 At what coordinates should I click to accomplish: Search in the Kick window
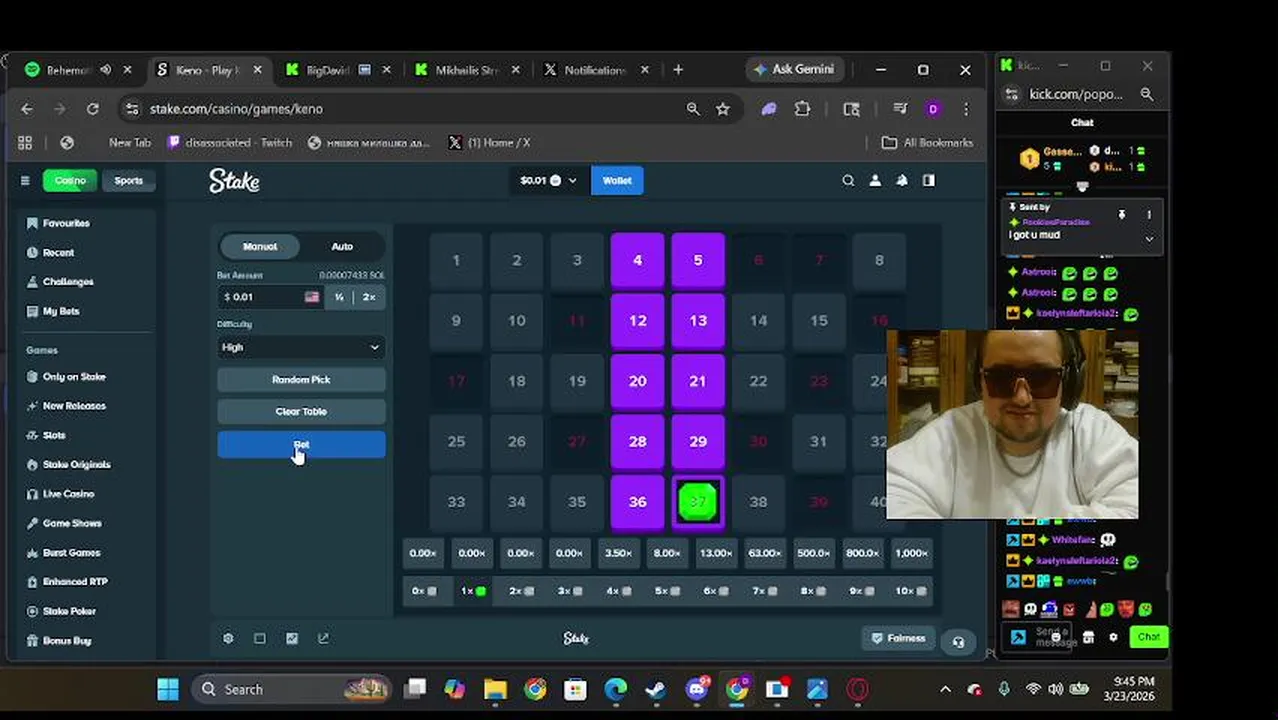coord(1147,94)
